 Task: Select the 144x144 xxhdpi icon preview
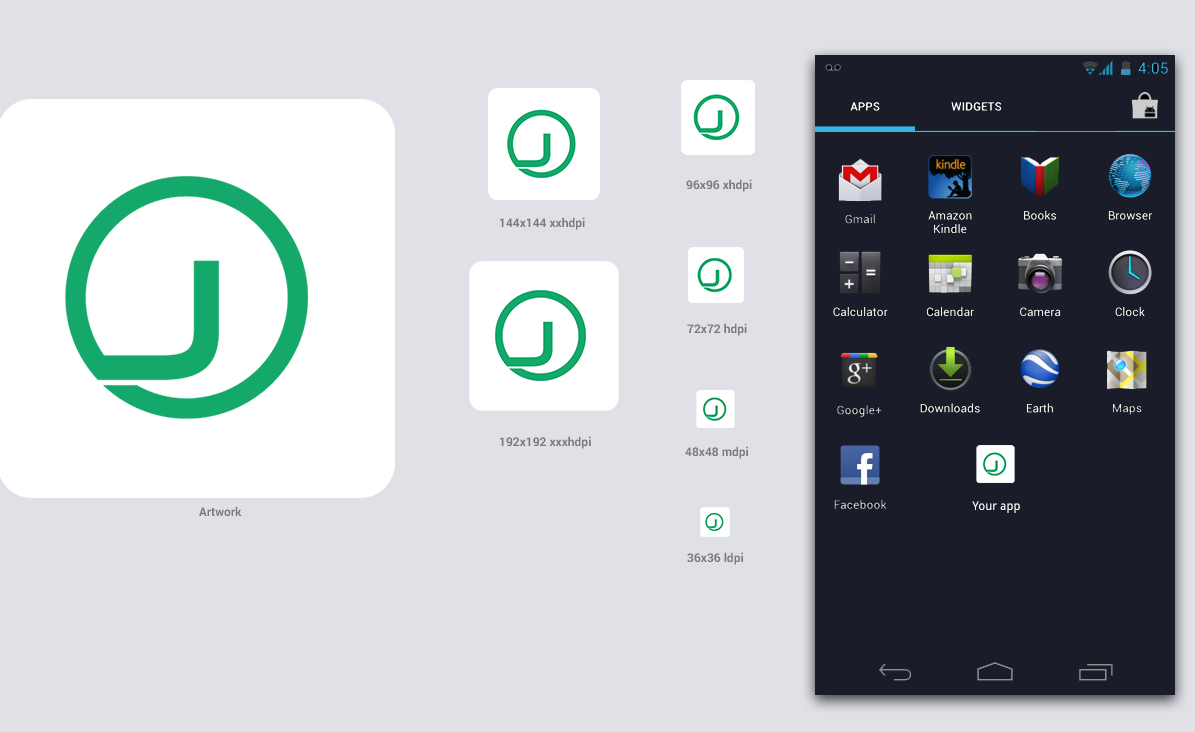(543, 144)
